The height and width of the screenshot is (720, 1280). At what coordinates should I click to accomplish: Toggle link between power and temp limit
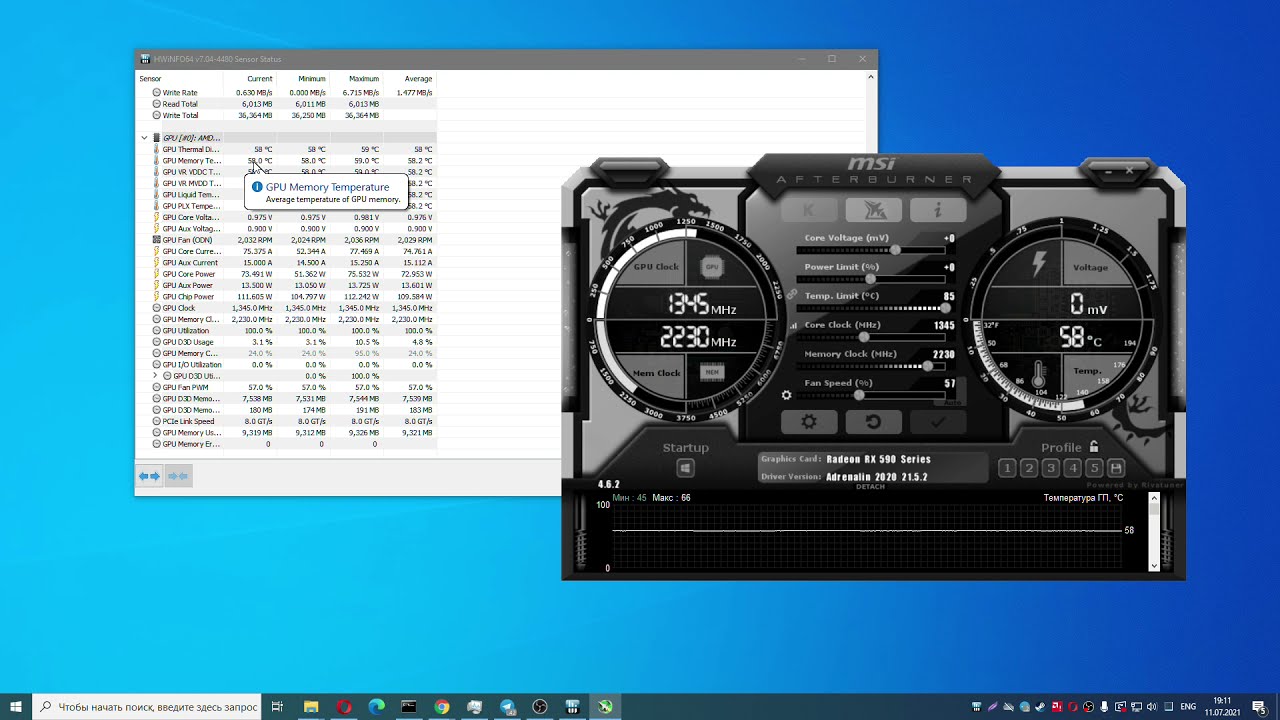pos(792,292)
